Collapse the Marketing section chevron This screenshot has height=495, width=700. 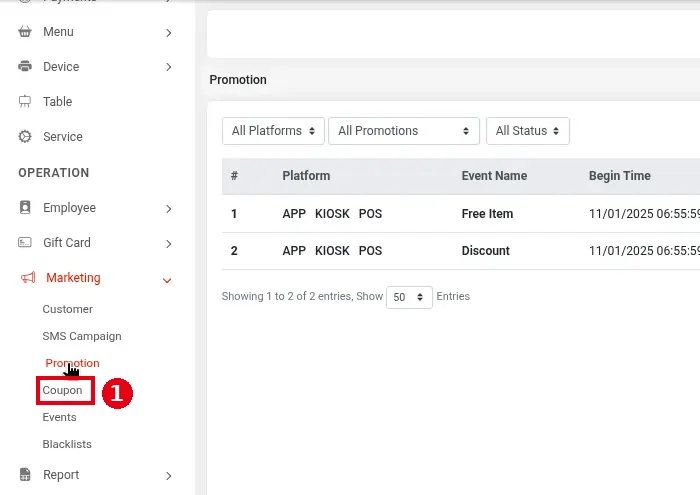click(167, 280)
